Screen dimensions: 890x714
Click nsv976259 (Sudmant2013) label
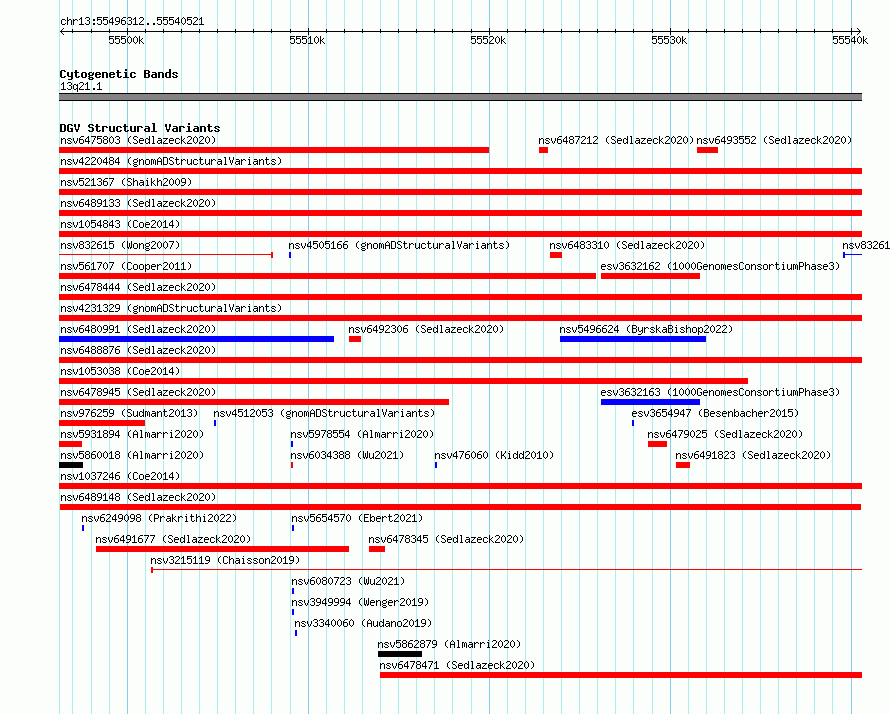click(129, 413)
